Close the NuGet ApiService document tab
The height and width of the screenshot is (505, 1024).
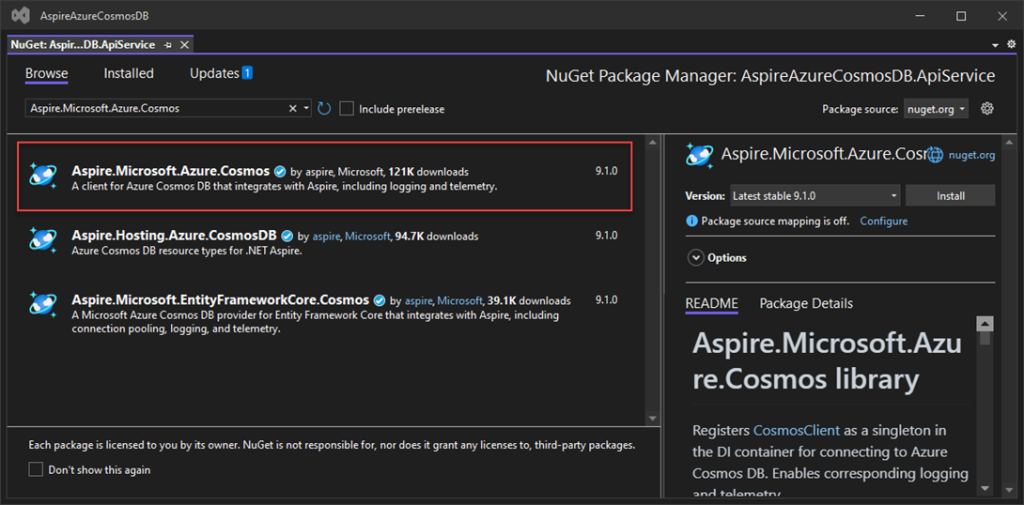(185, 45)
